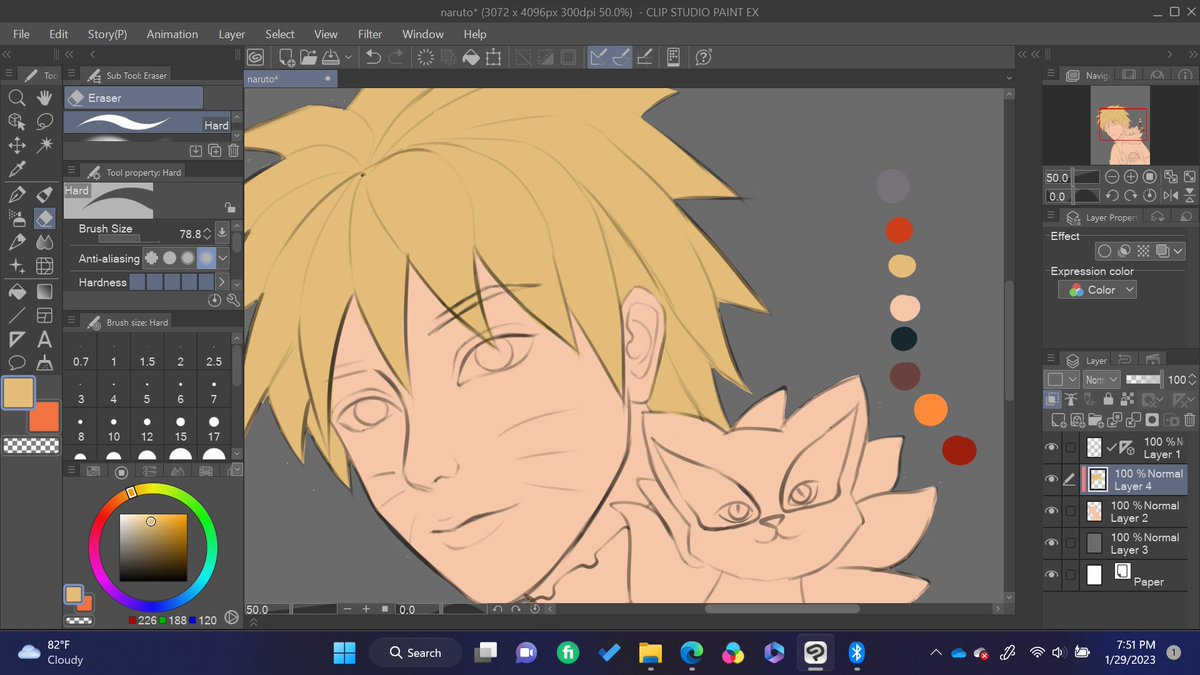Screen dimensions: 1200x675
Task: Select the Balloon tool
Action: 17,363
